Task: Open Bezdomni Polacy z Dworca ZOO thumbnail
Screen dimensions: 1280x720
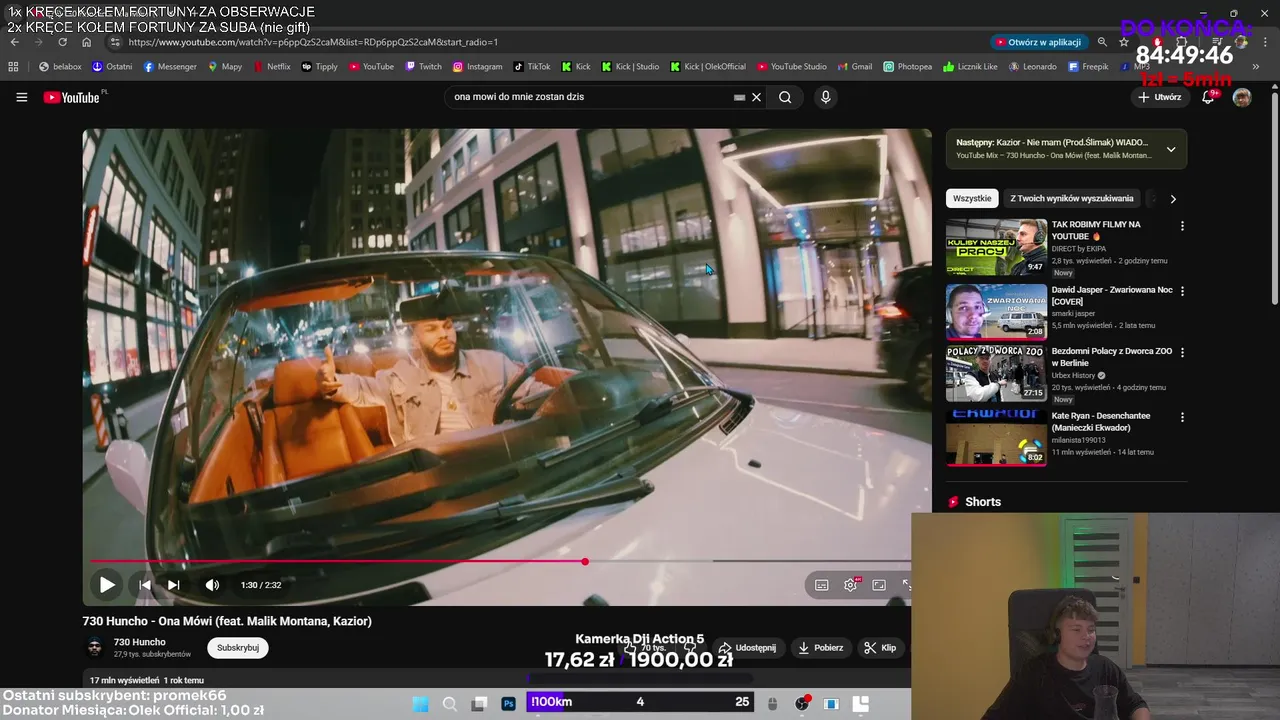Action: tap(996, 374)
